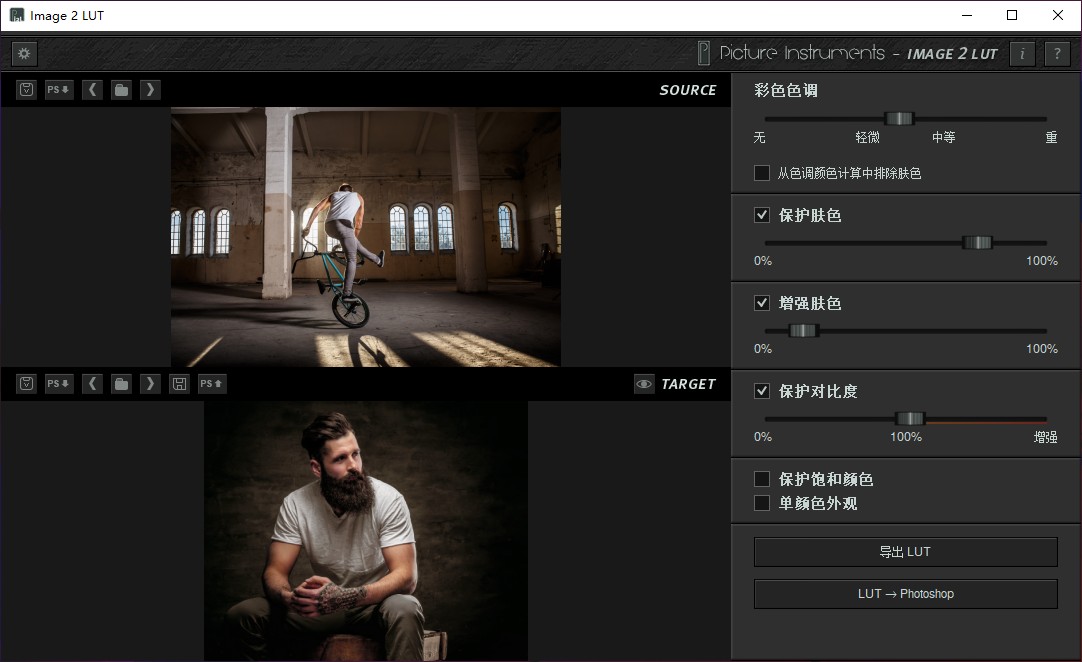The image size is (1082, 662).
Task: Enable the 单颜色外观 checkbox
Action: point(762,503)
